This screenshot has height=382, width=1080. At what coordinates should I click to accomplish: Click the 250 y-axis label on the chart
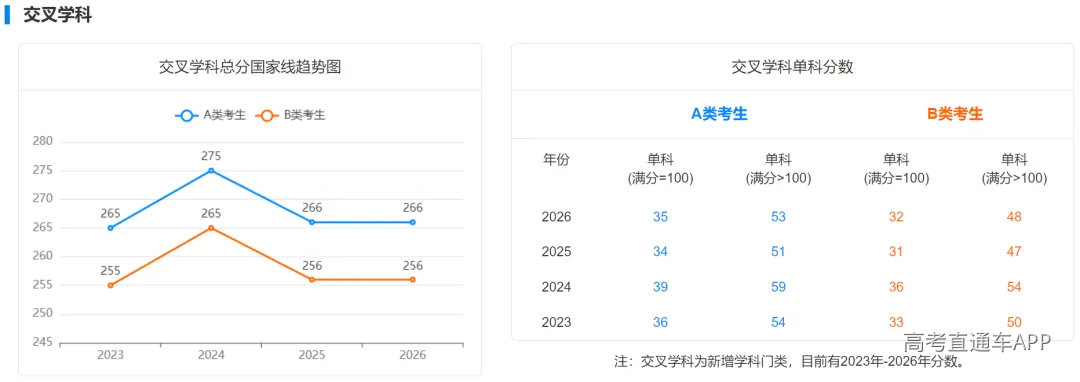point(42,313)
